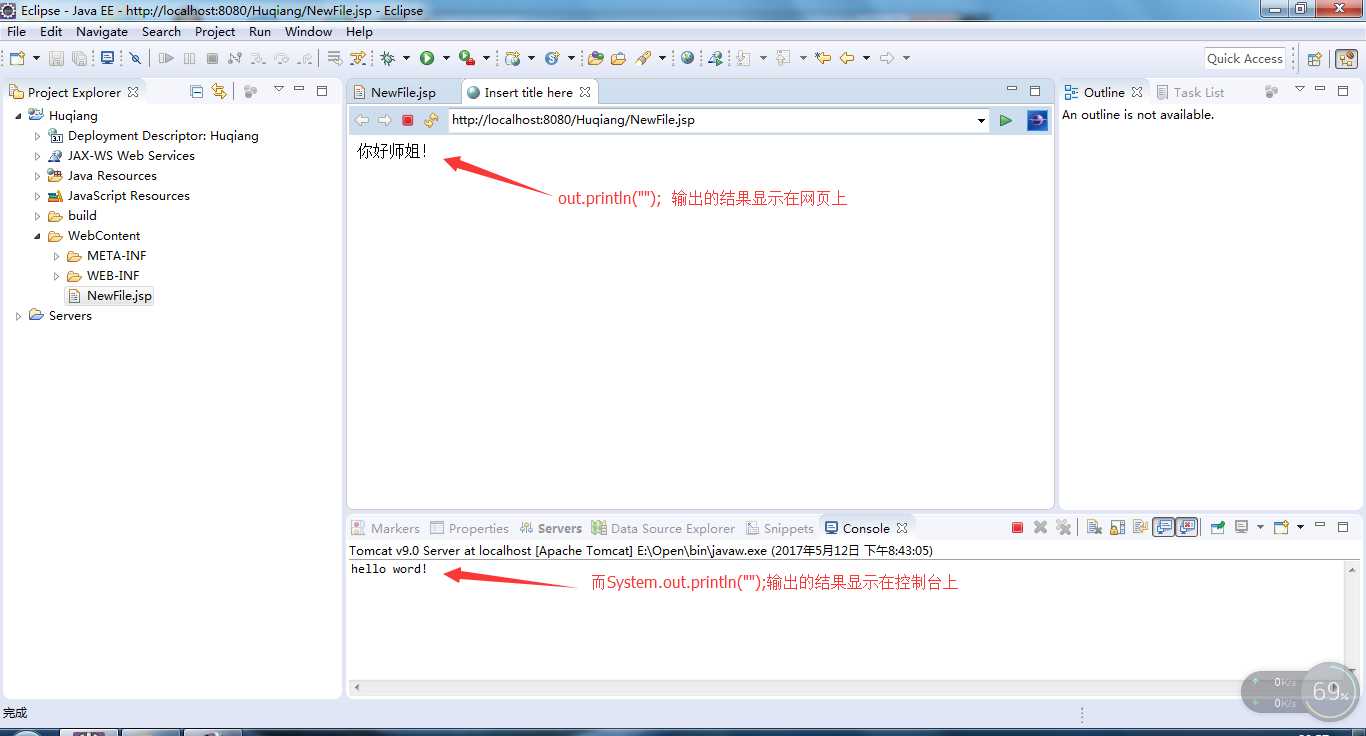This screenshot has width=1366, height=736.
Task: Click Collapse All in Project Explorer
Action: (x=196, y=91)
